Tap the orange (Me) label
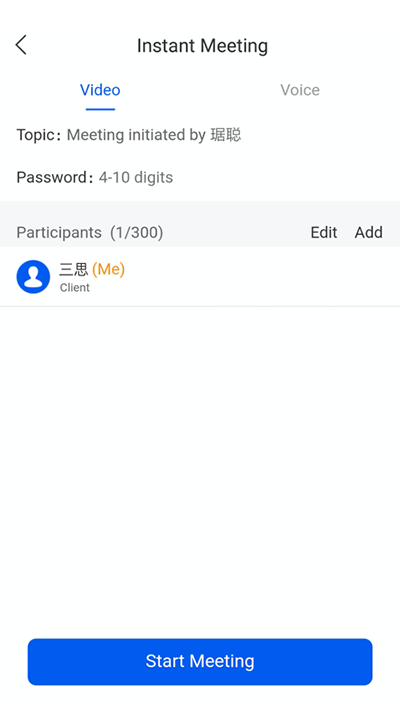 pyautogui.click(x=108, y=269)
